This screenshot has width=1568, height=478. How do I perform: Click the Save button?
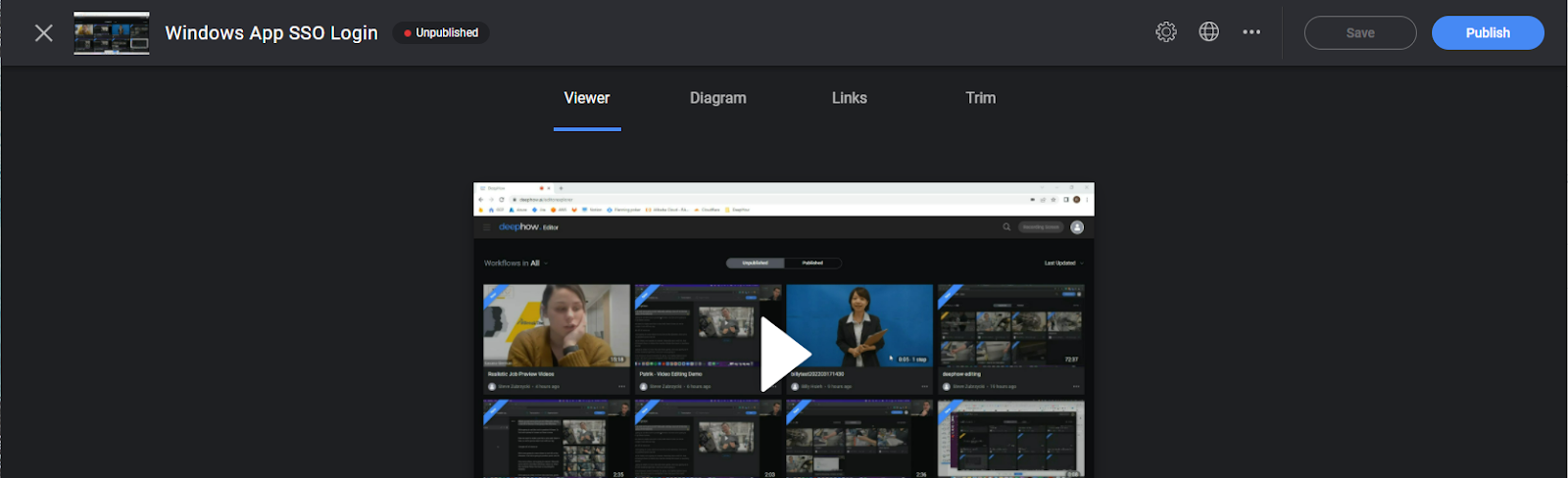pyautogui.click(x=1360, y=32)
